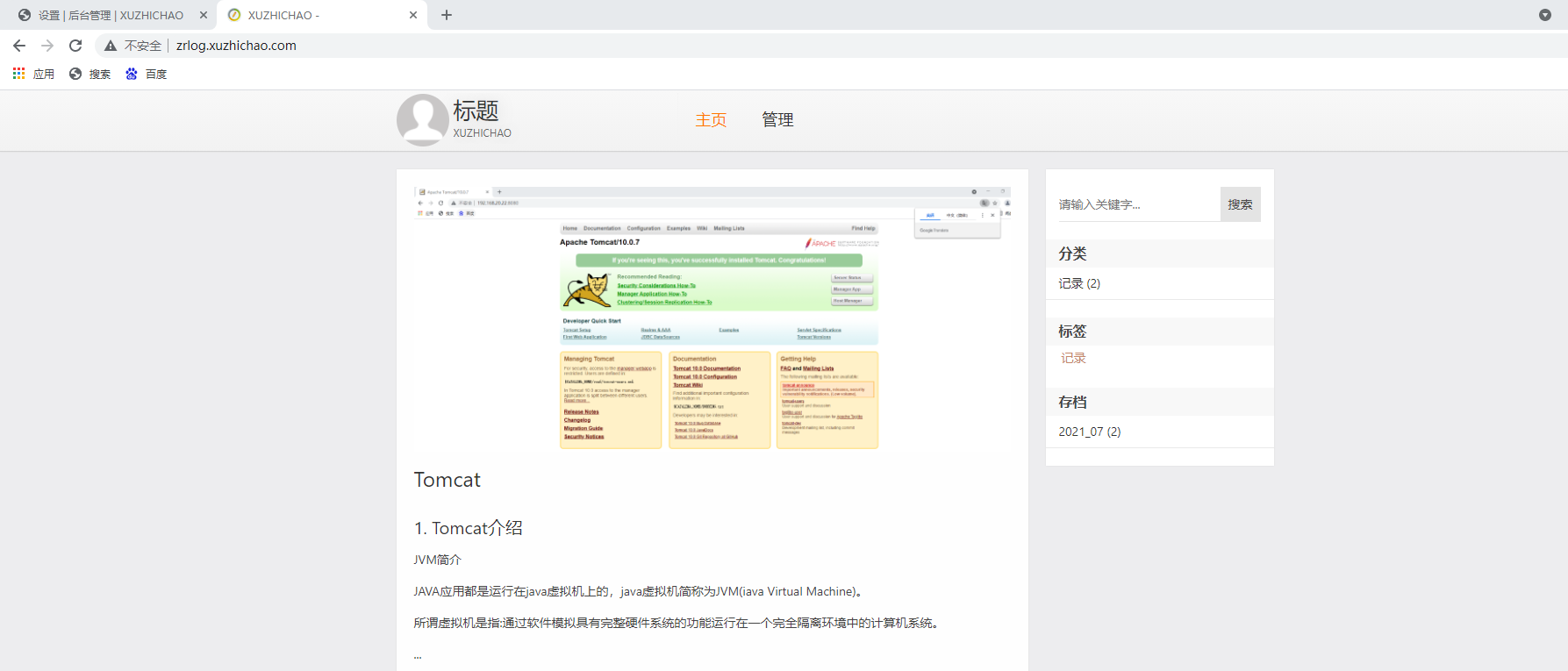Open the 2021_07 (2) archive link
Viewport: 1568px width, 671px height.
[1090, 432]
